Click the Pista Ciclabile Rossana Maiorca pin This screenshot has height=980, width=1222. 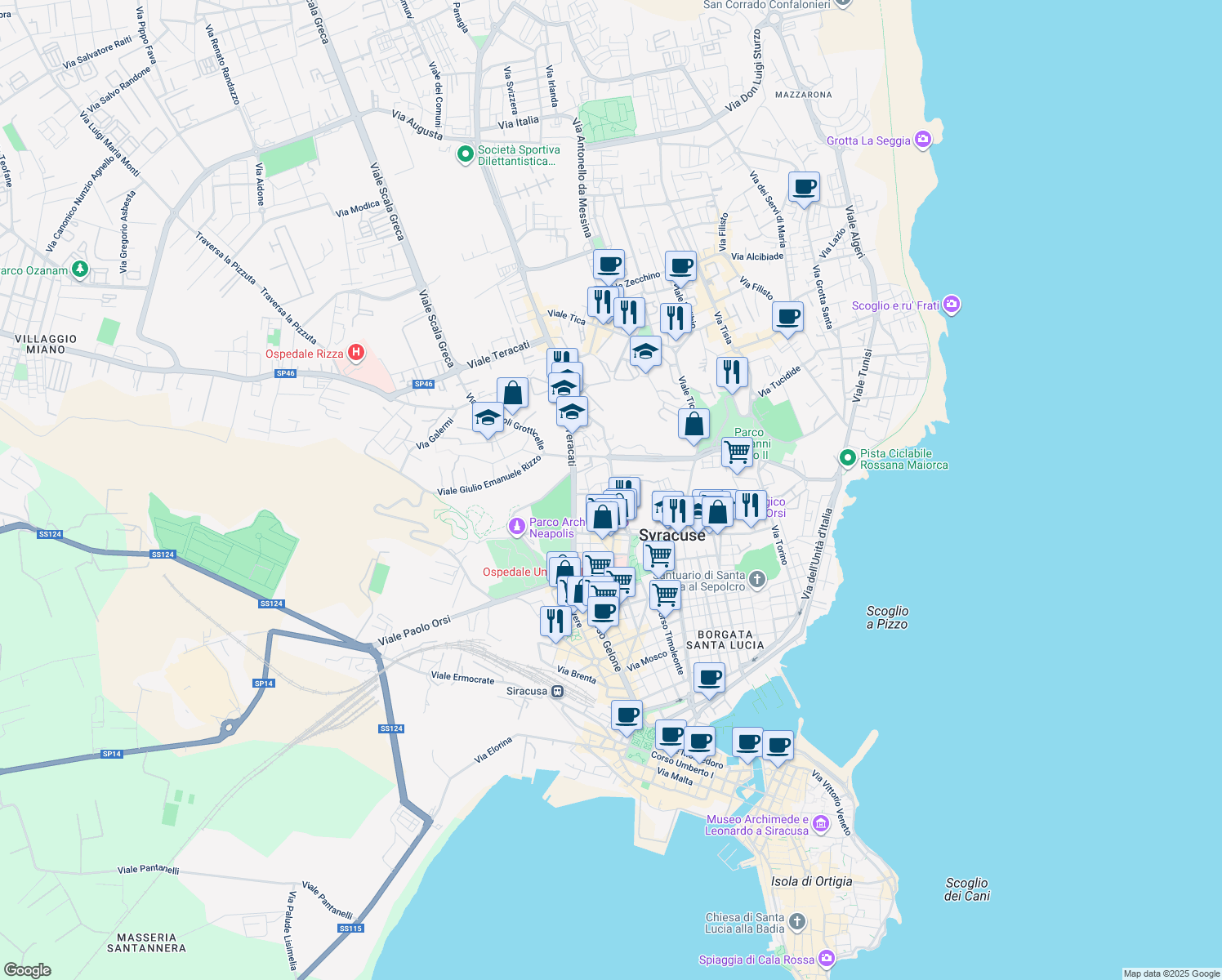(848, 458)
